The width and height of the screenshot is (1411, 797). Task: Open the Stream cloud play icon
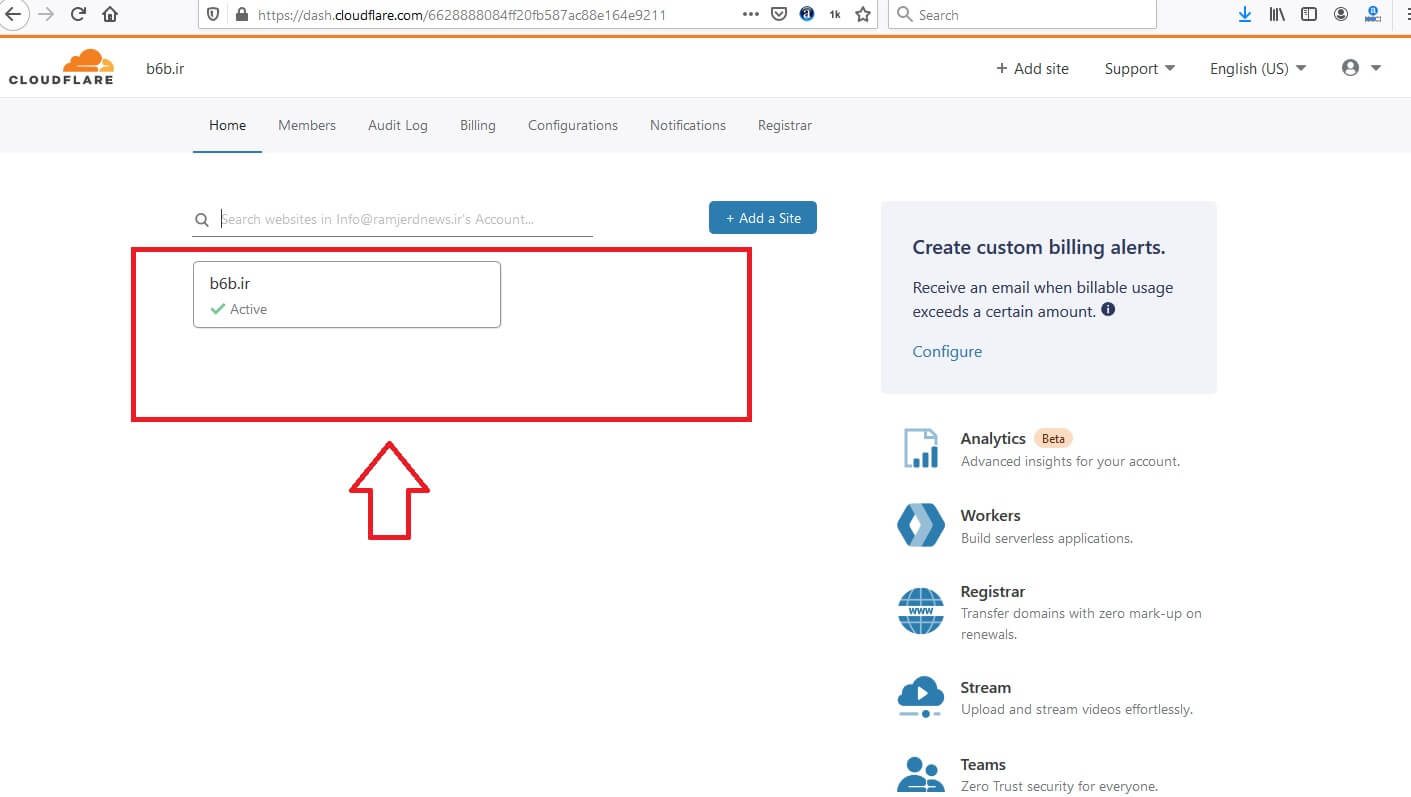pos(921,697)
